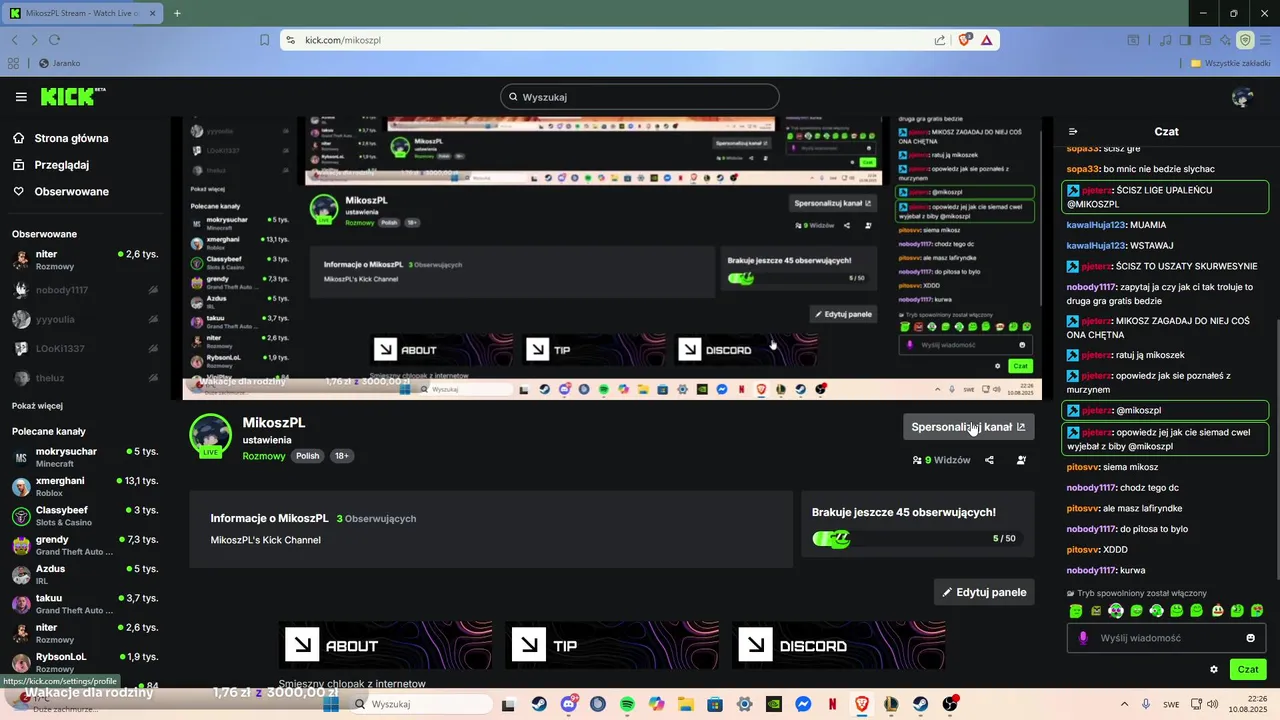This screenshot has height=720, width=1280.
Task: Open OBS Studio from the taskbar
Action: coord(950,704)
